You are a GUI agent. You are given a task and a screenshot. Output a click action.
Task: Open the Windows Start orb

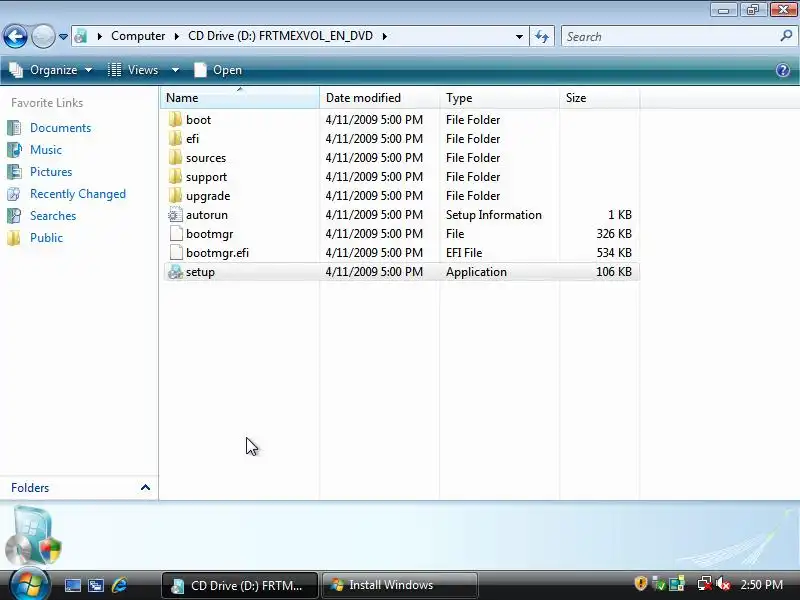29,584
